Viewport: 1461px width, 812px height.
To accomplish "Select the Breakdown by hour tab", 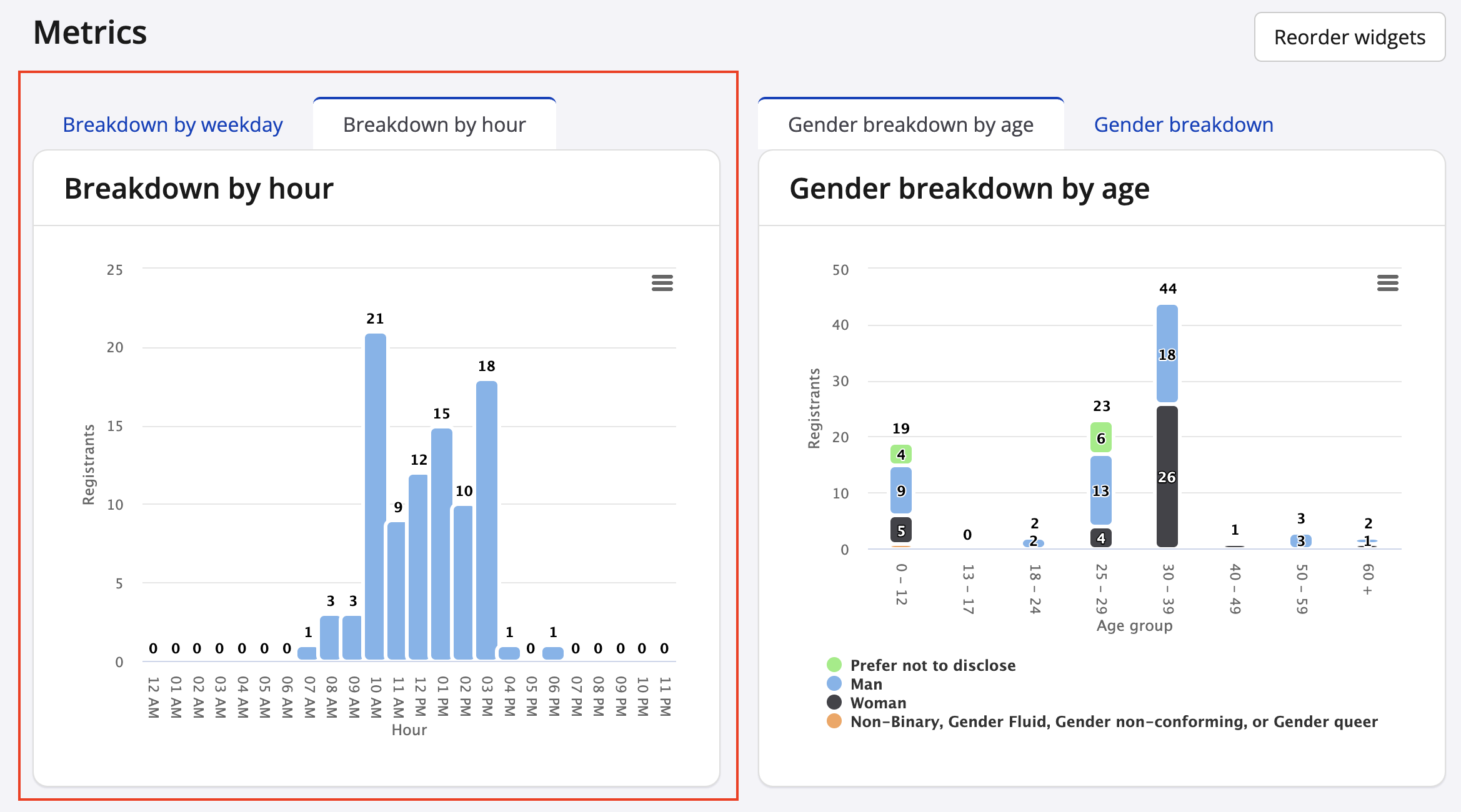I will [x=434, y=125].
